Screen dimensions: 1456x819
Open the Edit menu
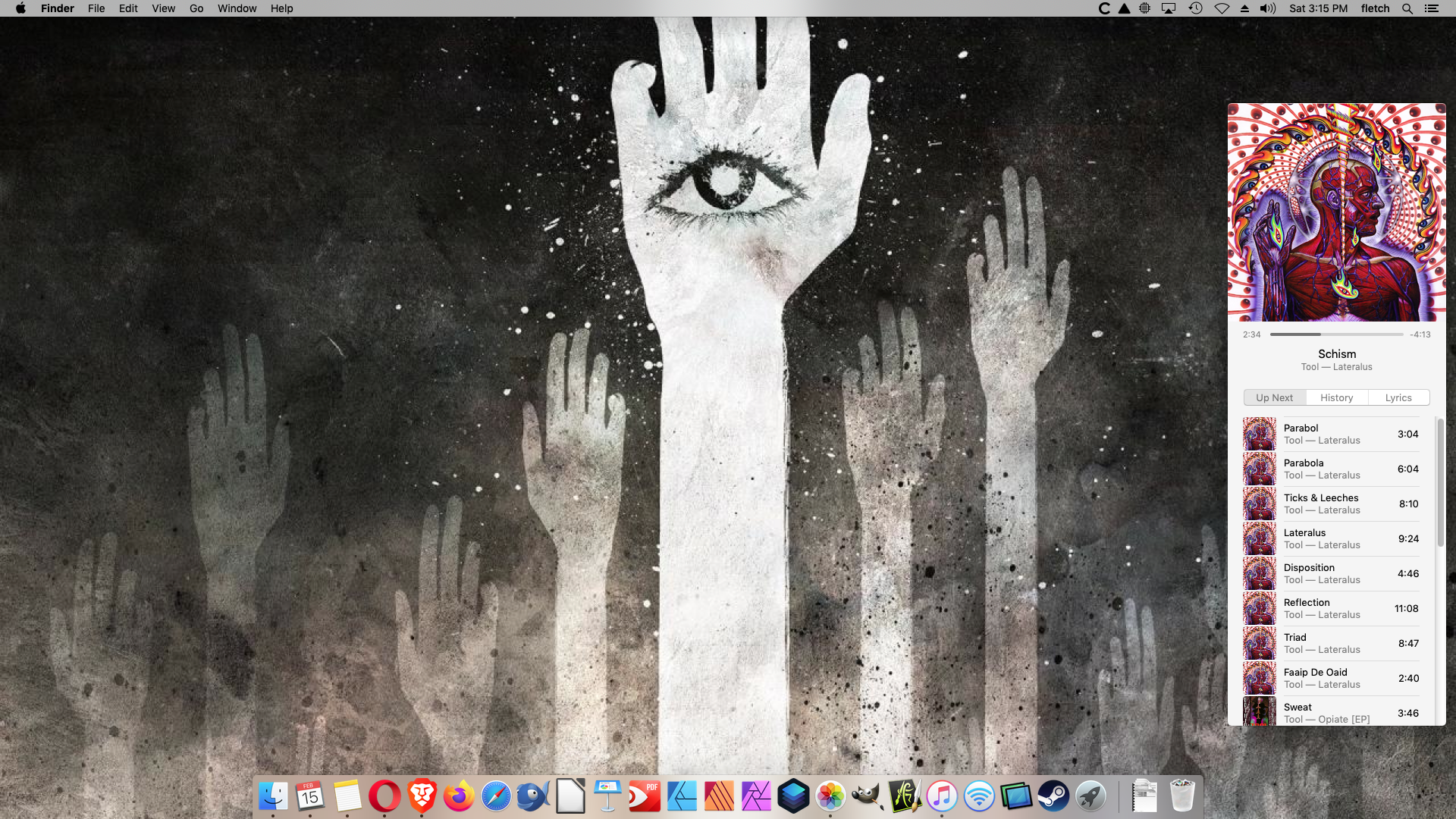(x=128, y=8)
